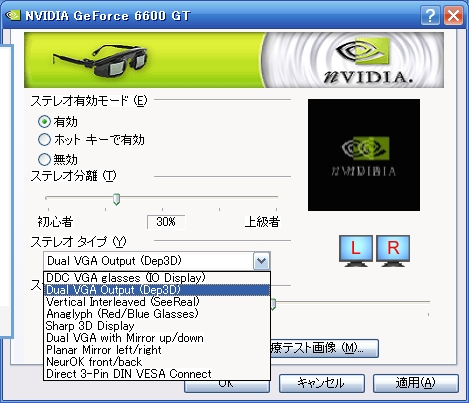Click the NVIDIA logo in banner
Screen dimensions: 469x403
point(365,60)
